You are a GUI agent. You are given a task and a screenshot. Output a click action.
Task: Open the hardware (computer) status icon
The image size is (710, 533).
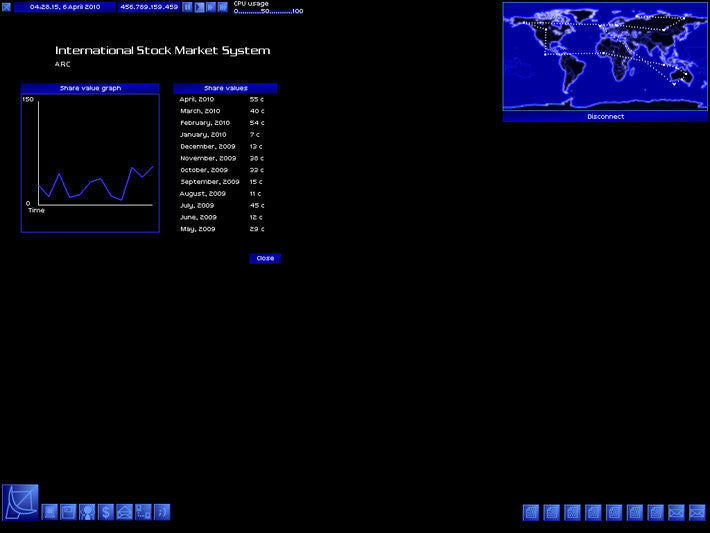tap(49, 512)
